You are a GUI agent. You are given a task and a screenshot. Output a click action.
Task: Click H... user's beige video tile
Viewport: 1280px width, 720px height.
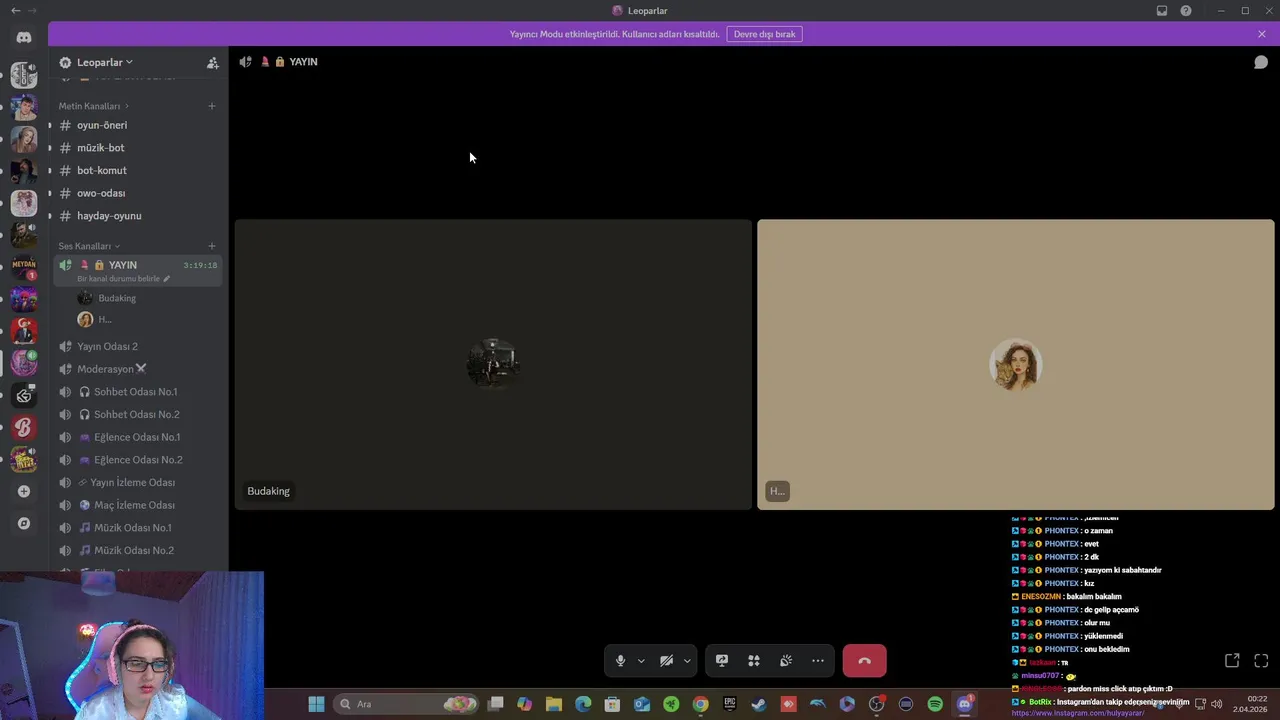[1016, 365]
